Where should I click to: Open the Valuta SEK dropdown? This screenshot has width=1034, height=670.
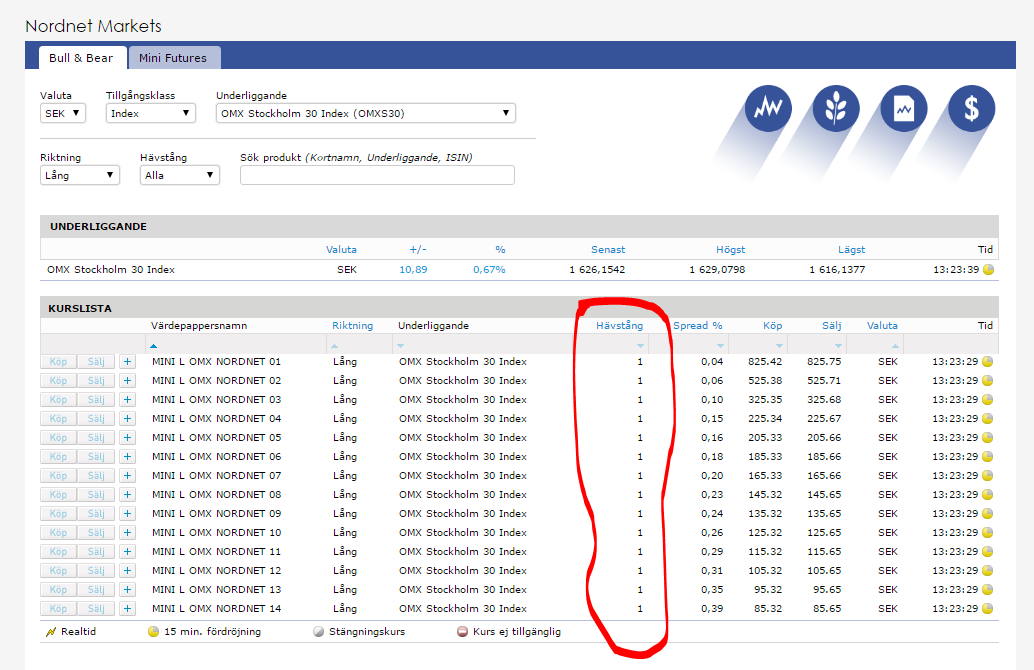point(63,114)
